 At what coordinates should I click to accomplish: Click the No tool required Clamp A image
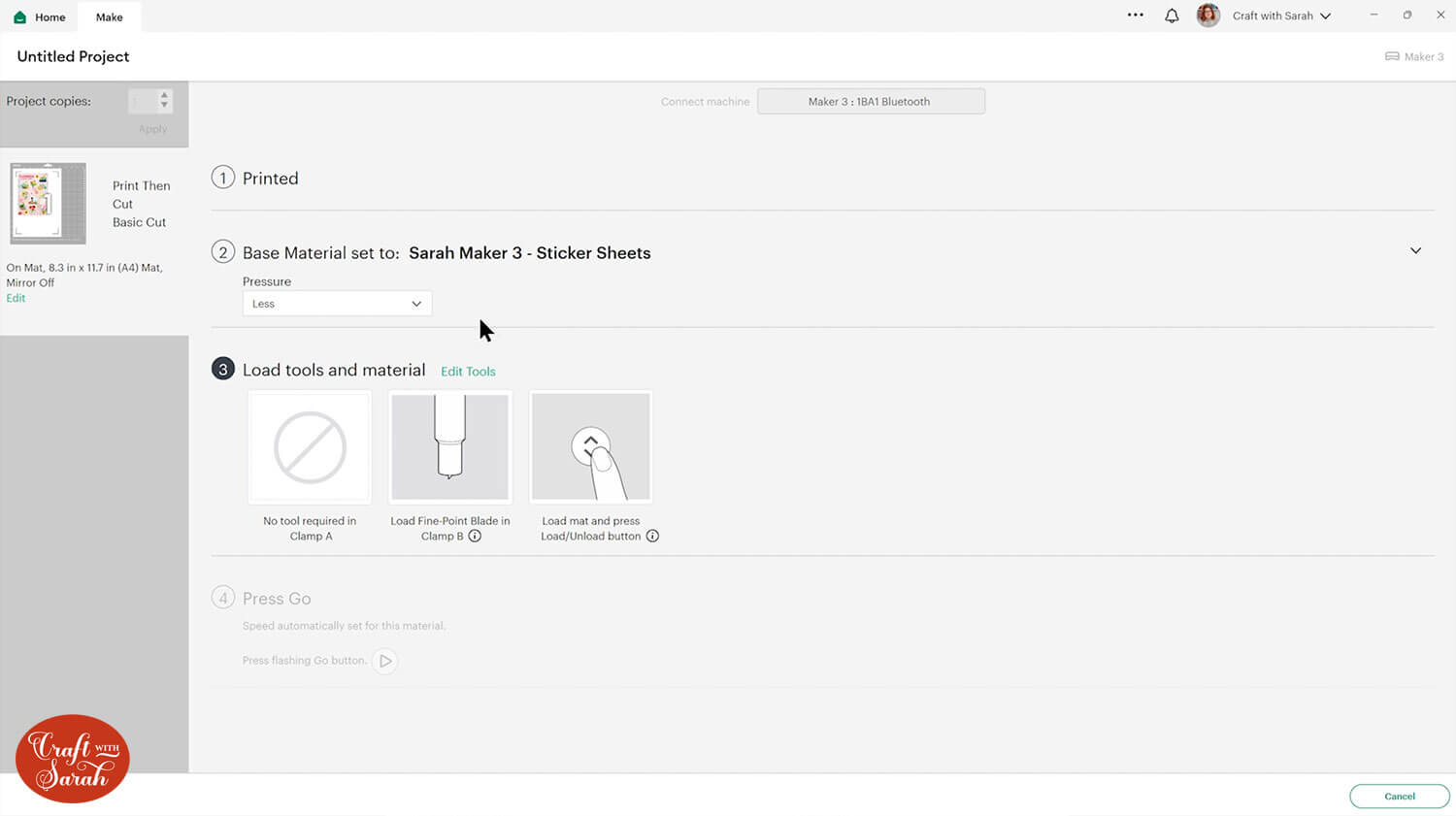[x=310, y=447]
